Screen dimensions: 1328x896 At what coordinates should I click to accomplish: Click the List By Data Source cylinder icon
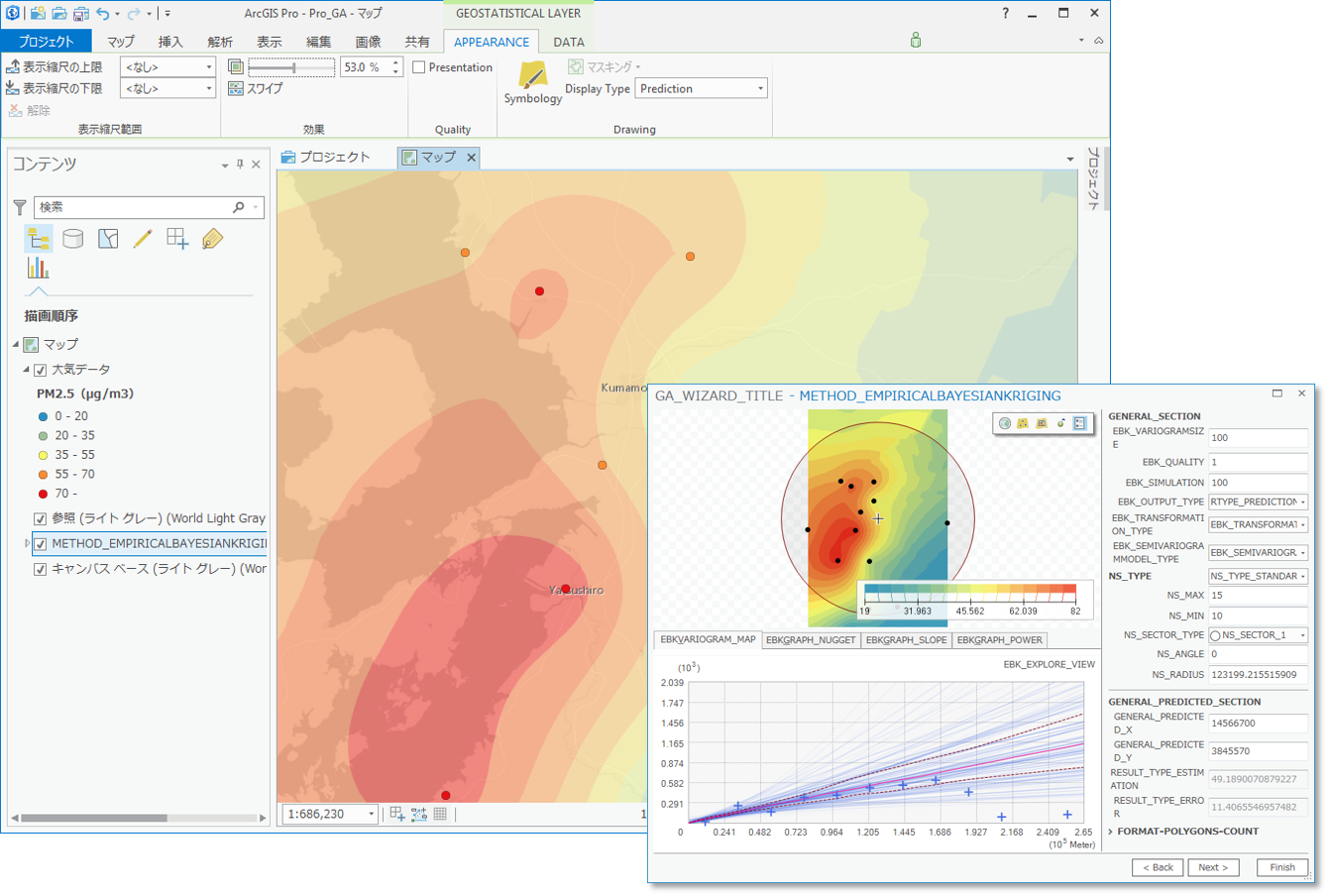pos(73,238)
